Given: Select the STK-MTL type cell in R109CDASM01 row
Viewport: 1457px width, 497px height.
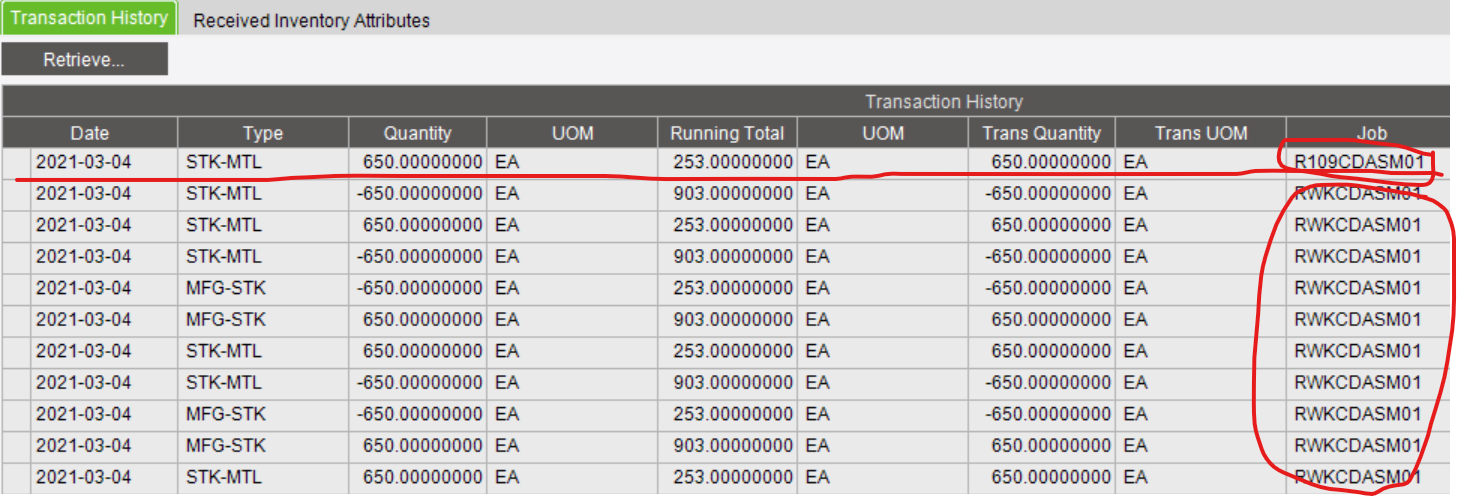Looking at the screenshot, I should click(263, 162).
